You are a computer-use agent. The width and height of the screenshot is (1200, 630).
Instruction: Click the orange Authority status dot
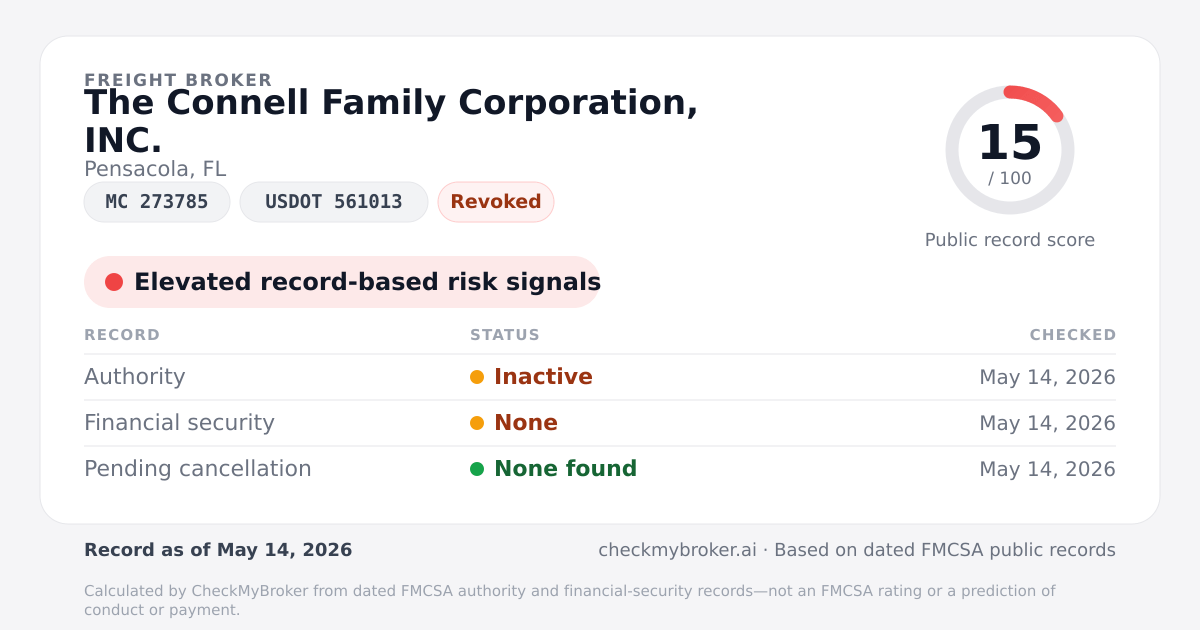click(x=477, y=377)
